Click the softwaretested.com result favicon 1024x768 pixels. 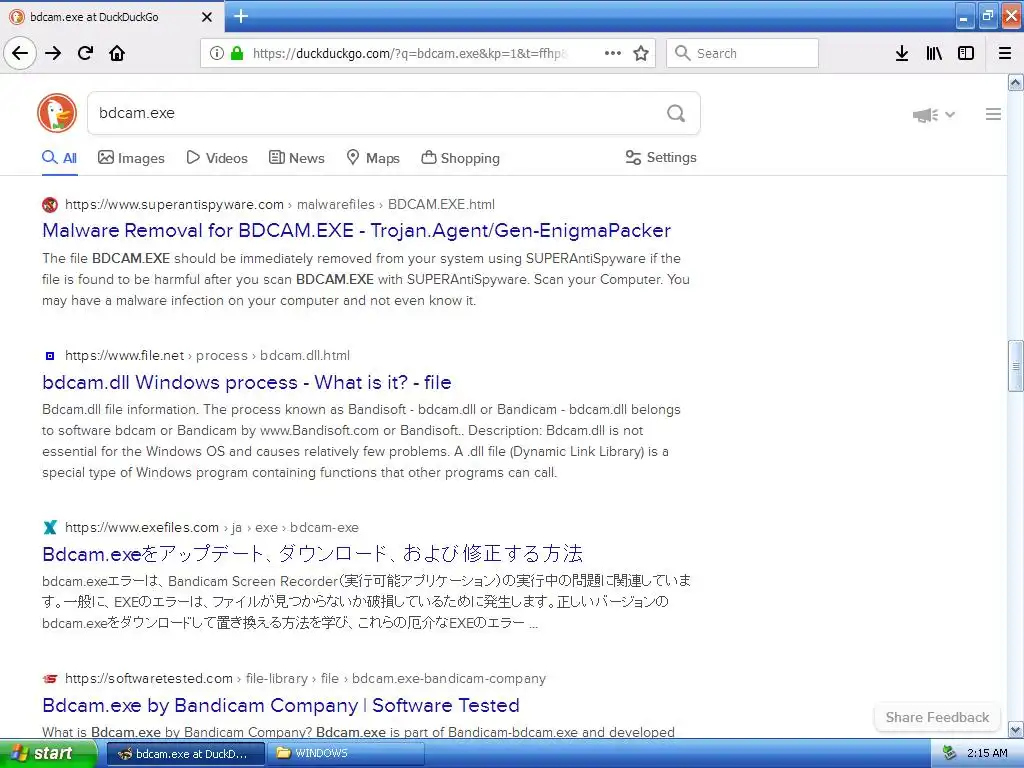pyautogui.click(x=50, y=679)
